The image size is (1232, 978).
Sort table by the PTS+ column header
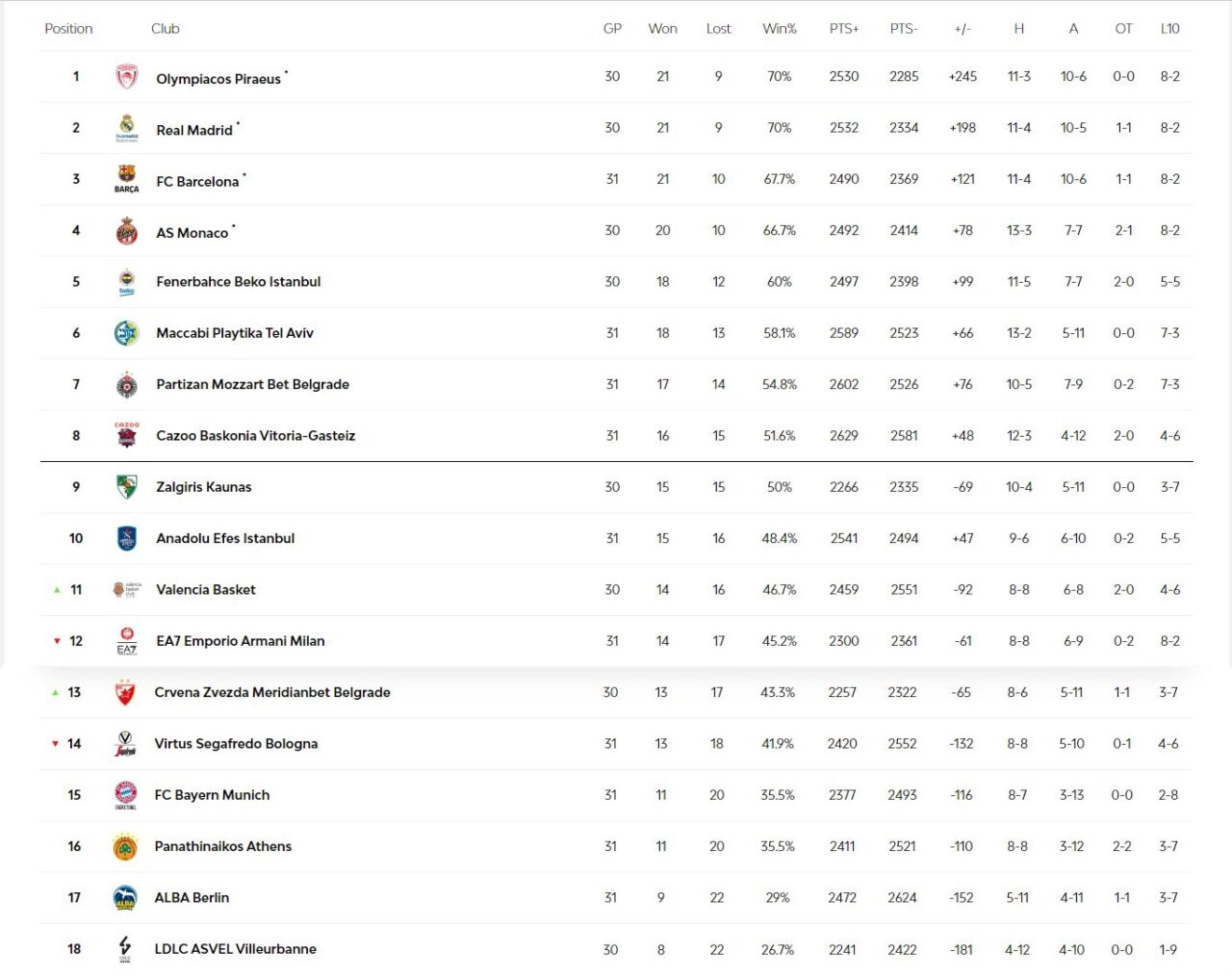(843, 29)
